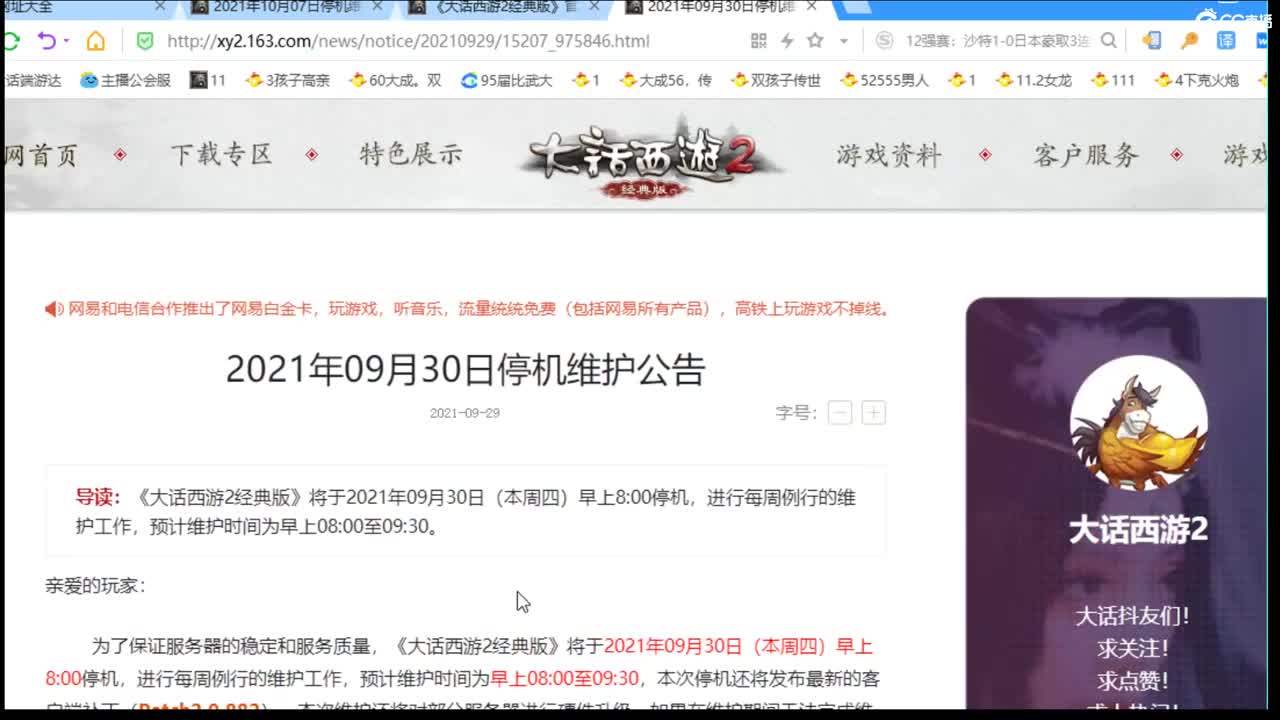The width and height of the screenshot is (1280, 720).
Task: Choose search engine via the S logo
Action: point(884,41)
